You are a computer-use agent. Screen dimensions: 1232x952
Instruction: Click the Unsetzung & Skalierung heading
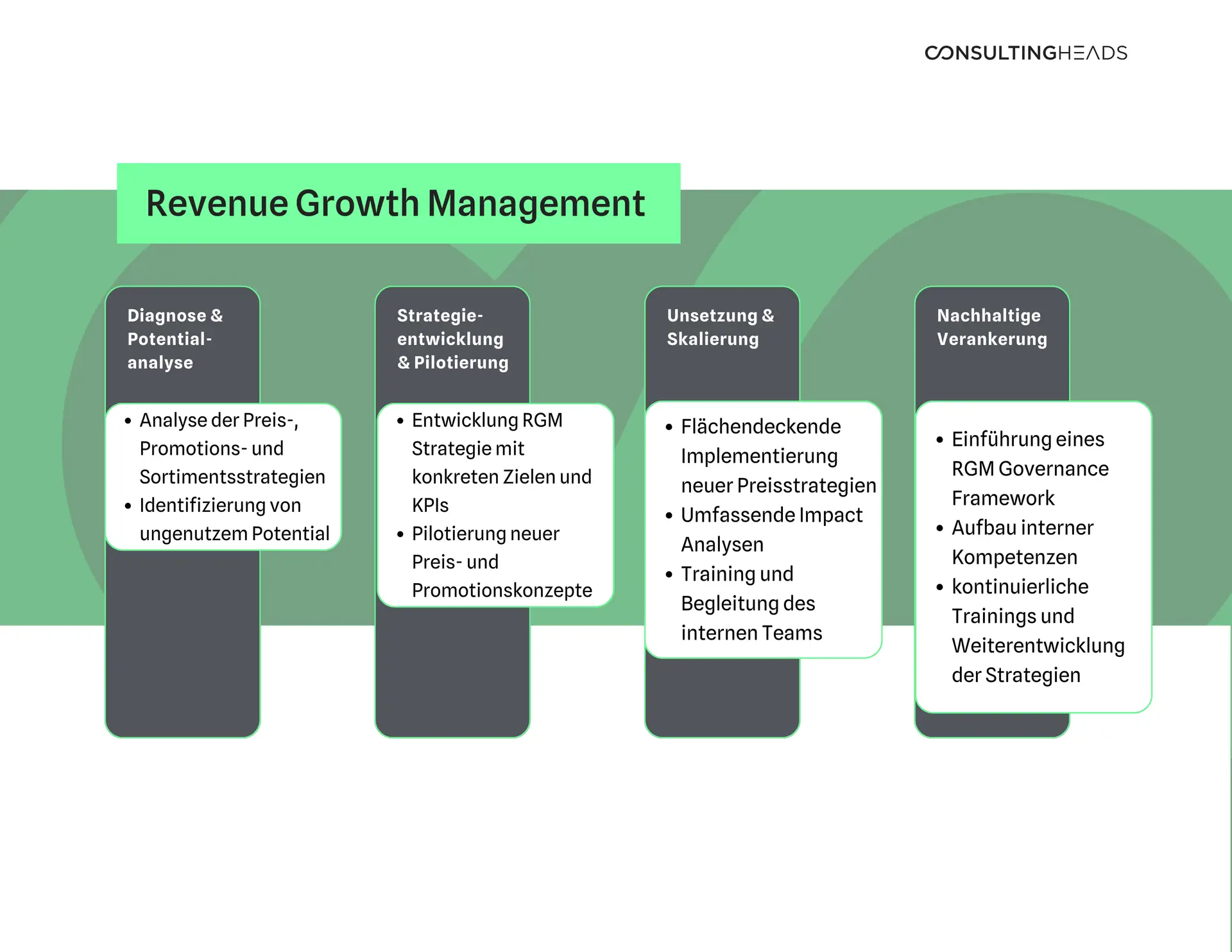click(720, 327)
